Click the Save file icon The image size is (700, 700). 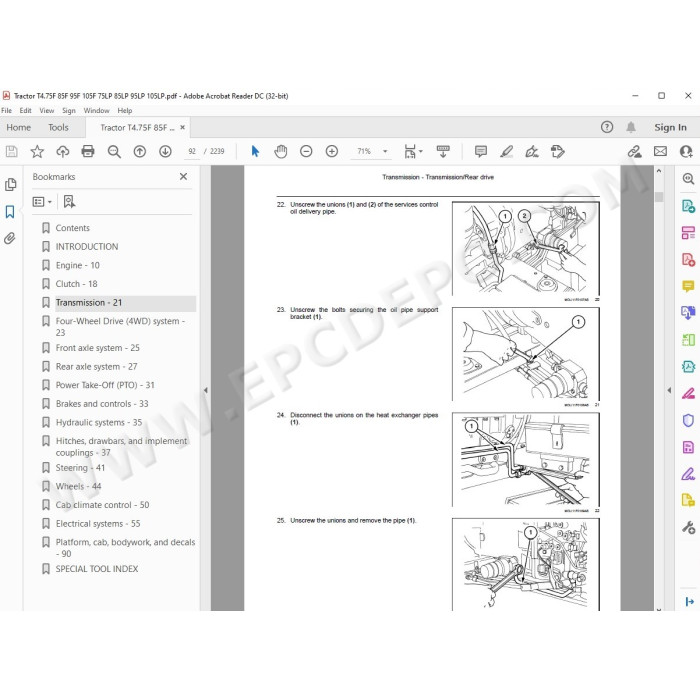point(12,152)
